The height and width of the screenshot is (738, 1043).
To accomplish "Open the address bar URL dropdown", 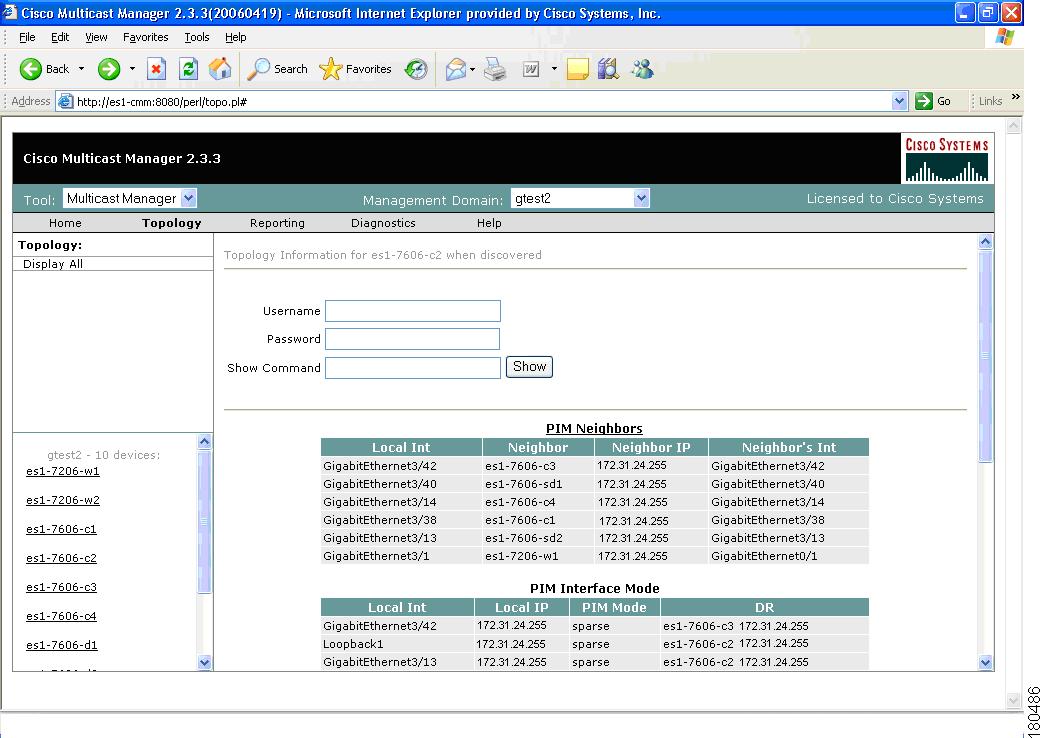I will click(x=899, y=101).
